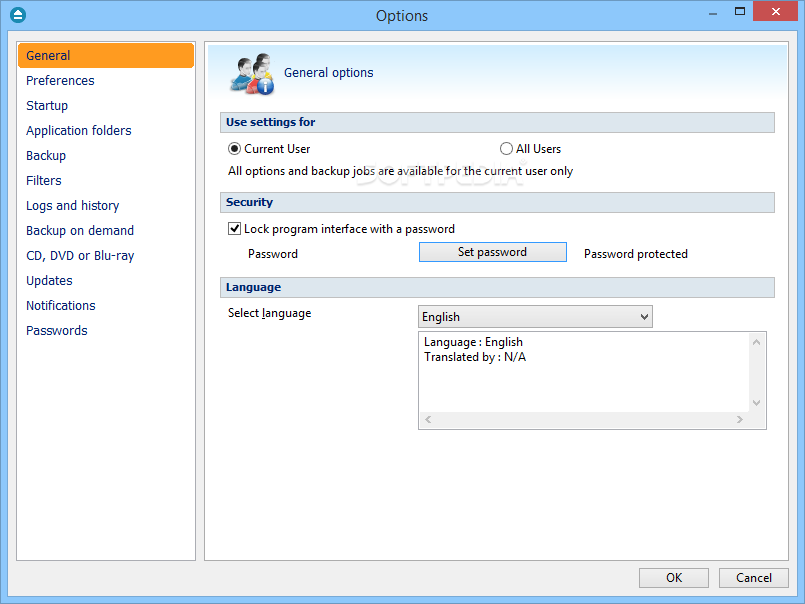Close the Options window
This screenshot has height=604, width=805.
[776, 11]
